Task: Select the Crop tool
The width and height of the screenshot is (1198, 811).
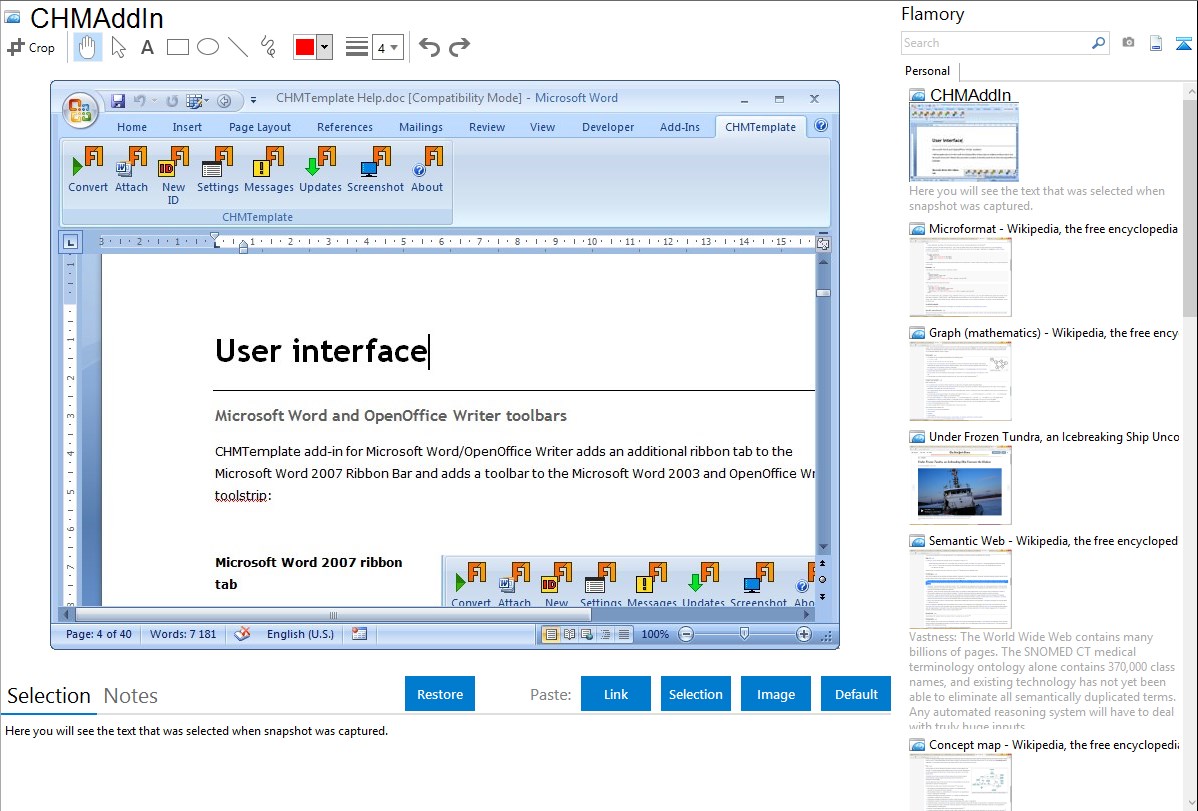Action: (31, 47)
